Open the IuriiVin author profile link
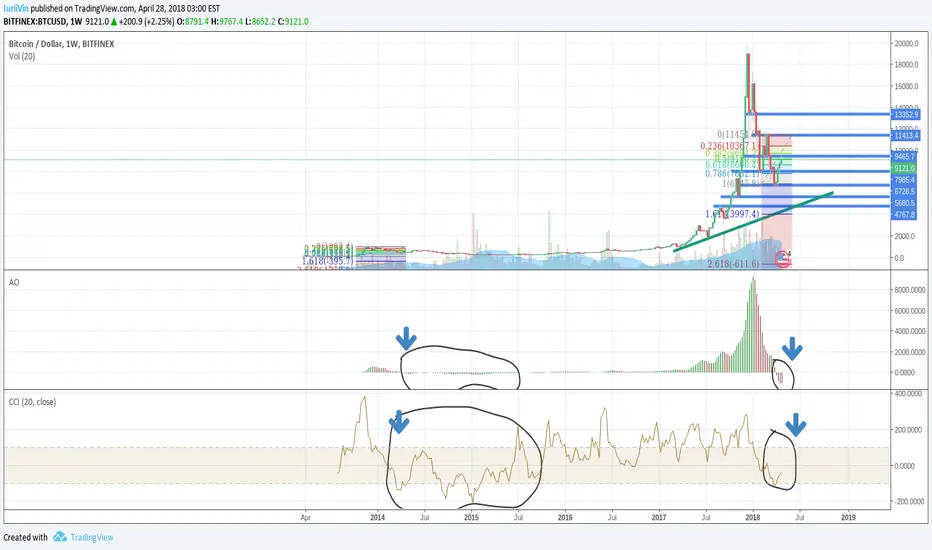This screenshot has width=932, height=550. pyautogui.click(x=15, y=8)
